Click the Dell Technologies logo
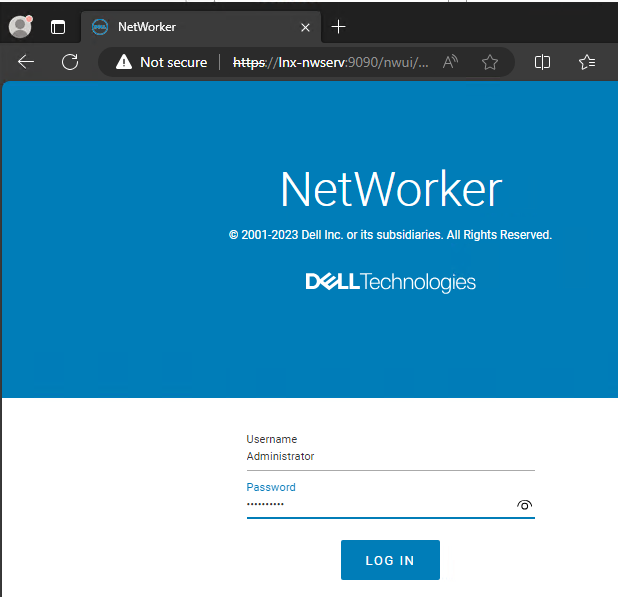This screenshot has height=597, width=618. pos(391,282)
